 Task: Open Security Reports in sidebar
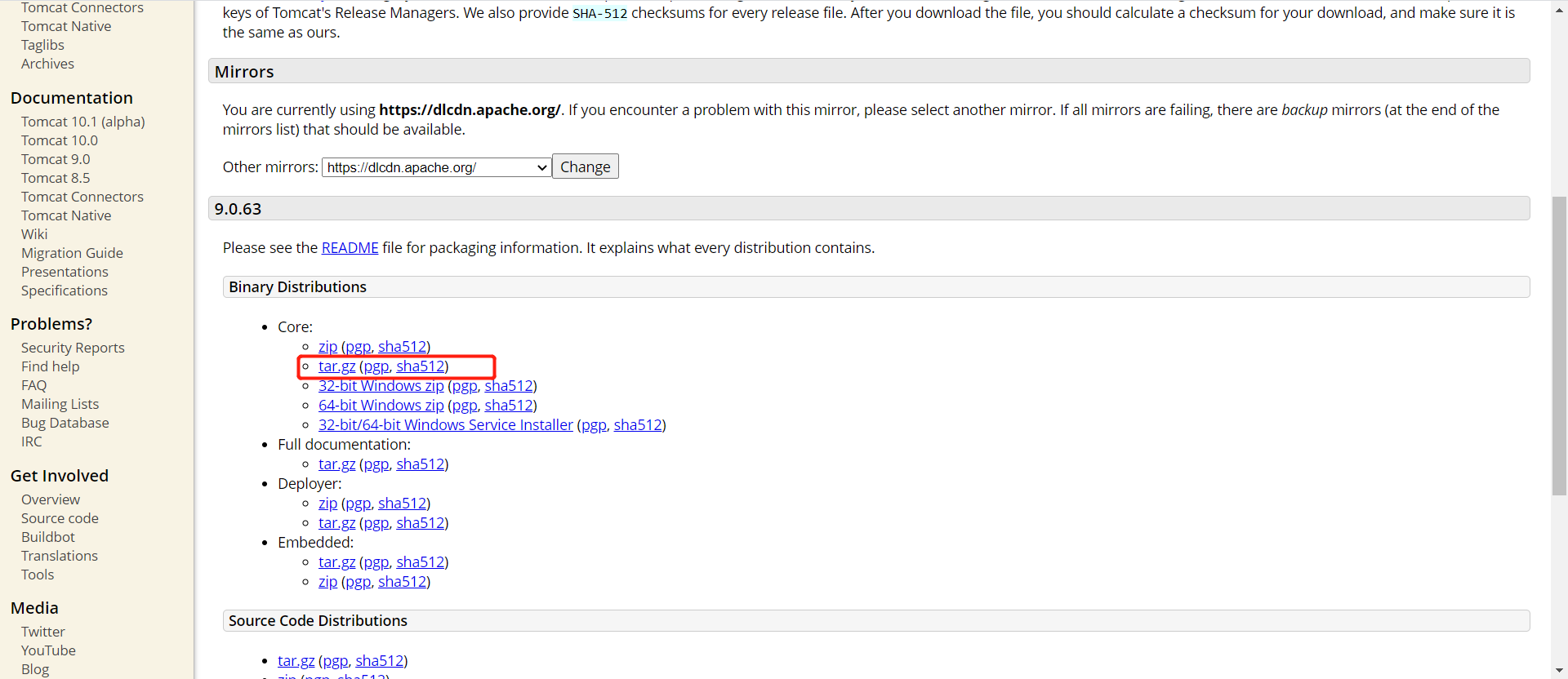(73, 348)
